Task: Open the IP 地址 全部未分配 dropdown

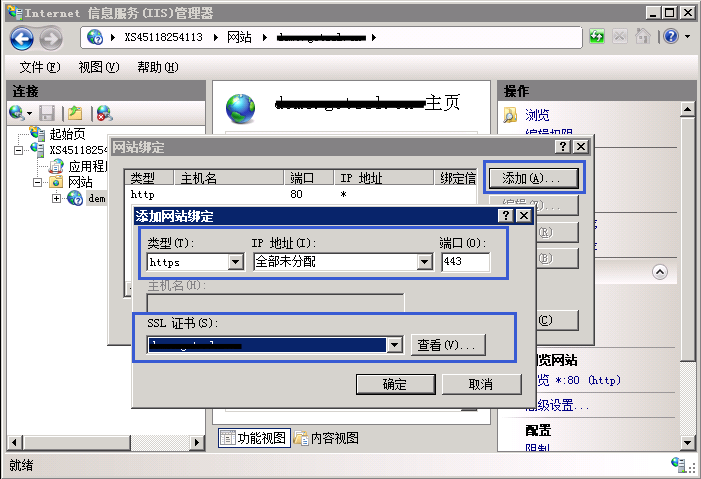Action: point(424,262)
